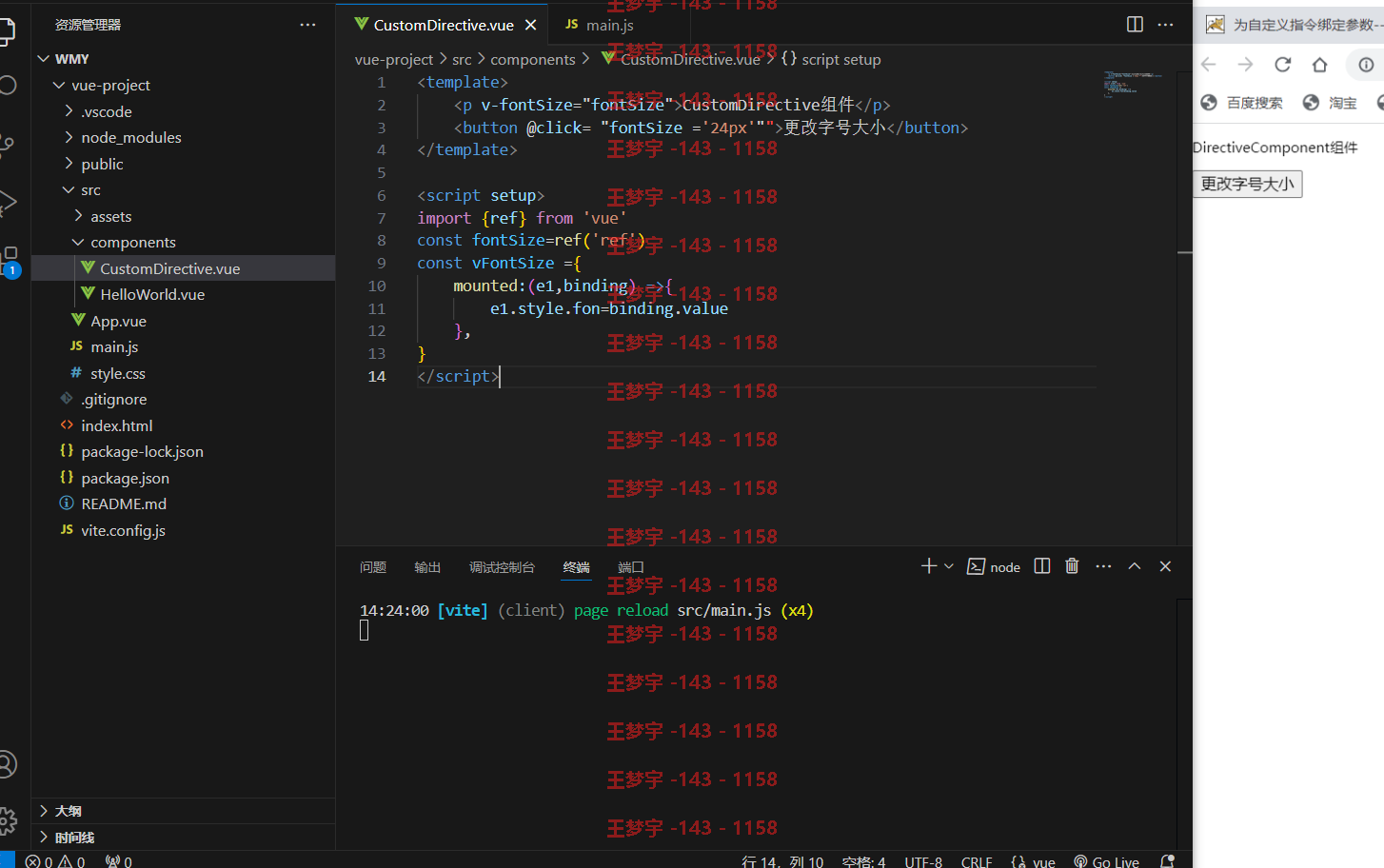The image size is (1384, 868).
Task: Open HelloWorld.vue in the explorer
Action: (x=184, y=294)
